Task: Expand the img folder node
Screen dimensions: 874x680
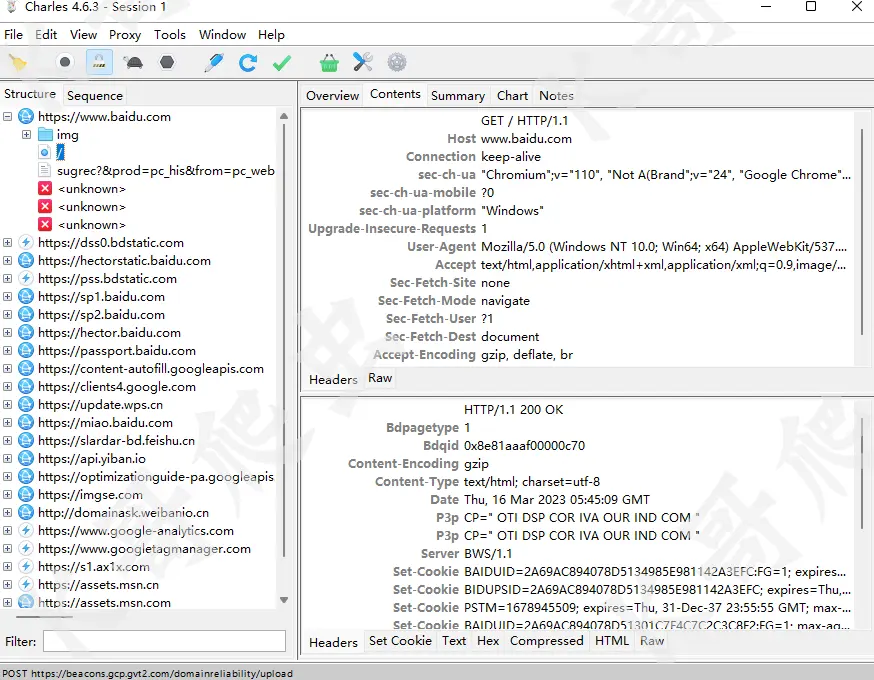Action: [27, 135]
